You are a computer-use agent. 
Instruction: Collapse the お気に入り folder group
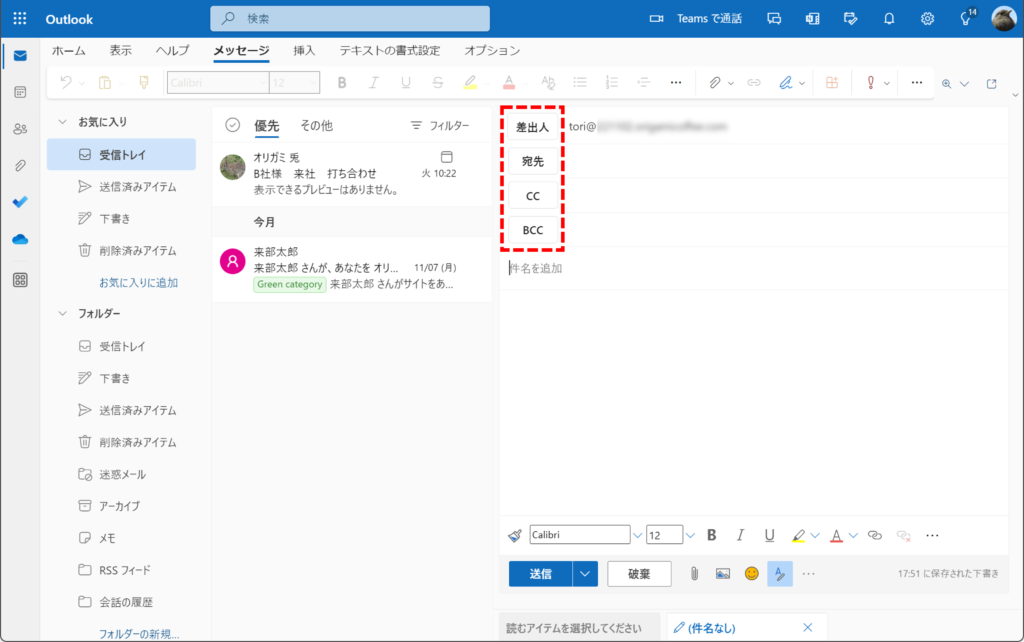[62, 122]
